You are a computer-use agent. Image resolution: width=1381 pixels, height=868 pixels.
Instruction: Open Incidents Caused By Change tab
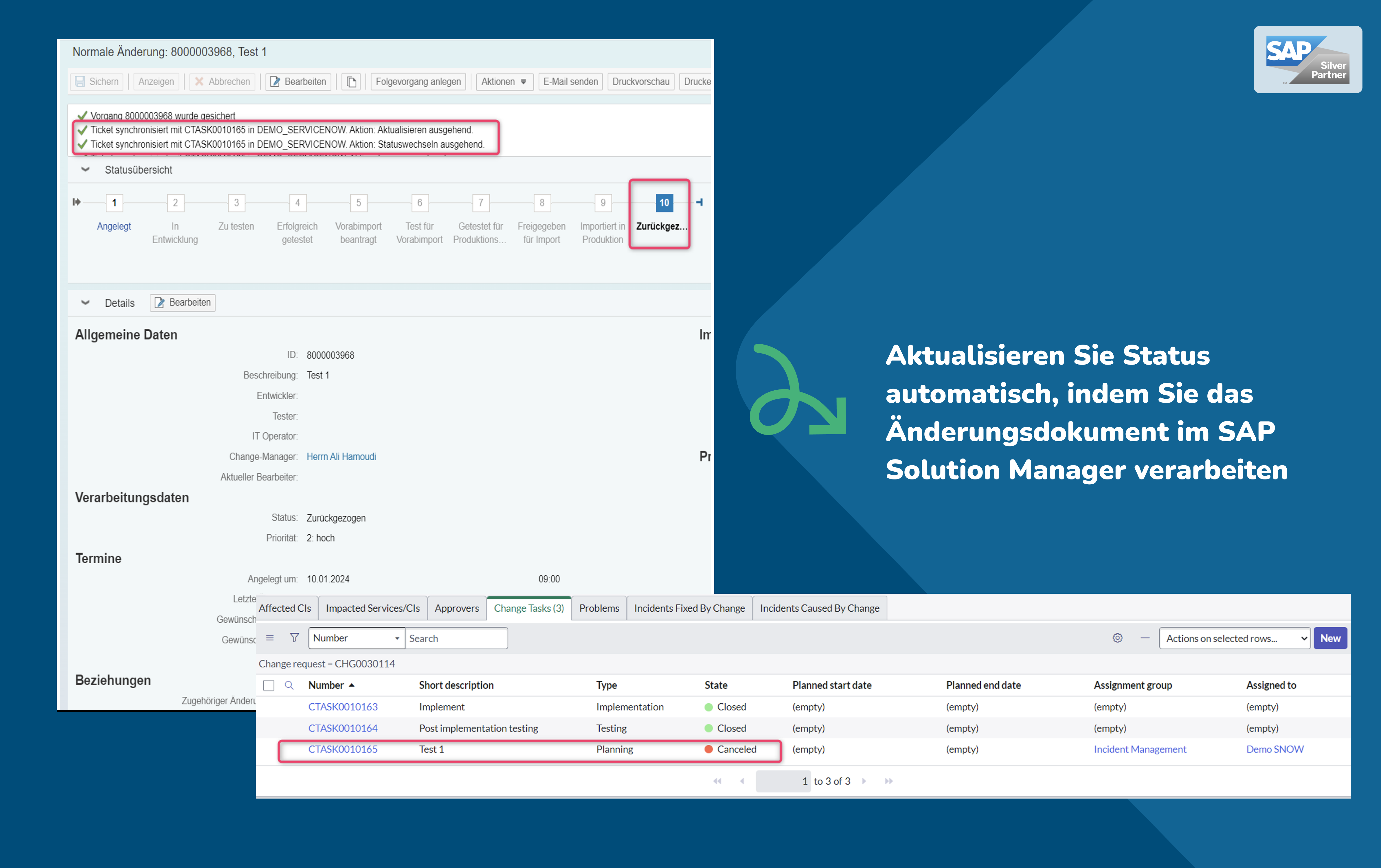pyautogui.click(x=820, y=608)
